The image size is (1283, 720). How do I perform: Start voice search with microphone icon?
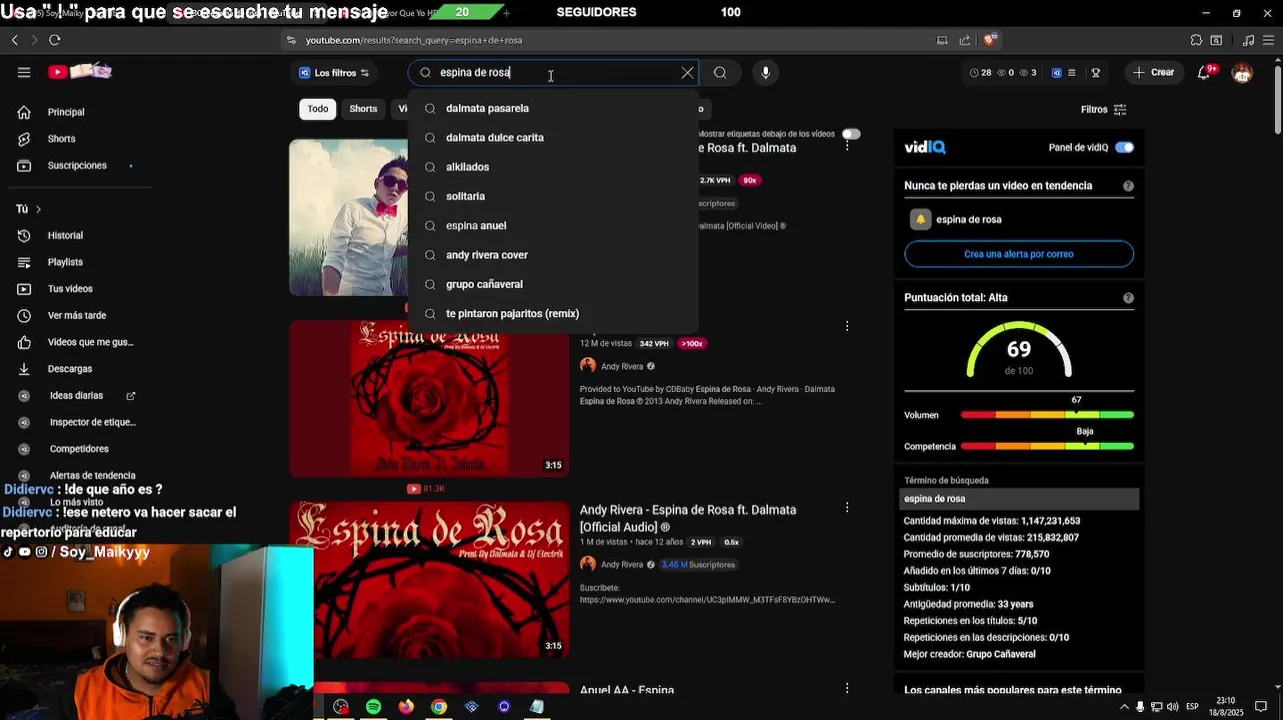click(x=765, y=72)
